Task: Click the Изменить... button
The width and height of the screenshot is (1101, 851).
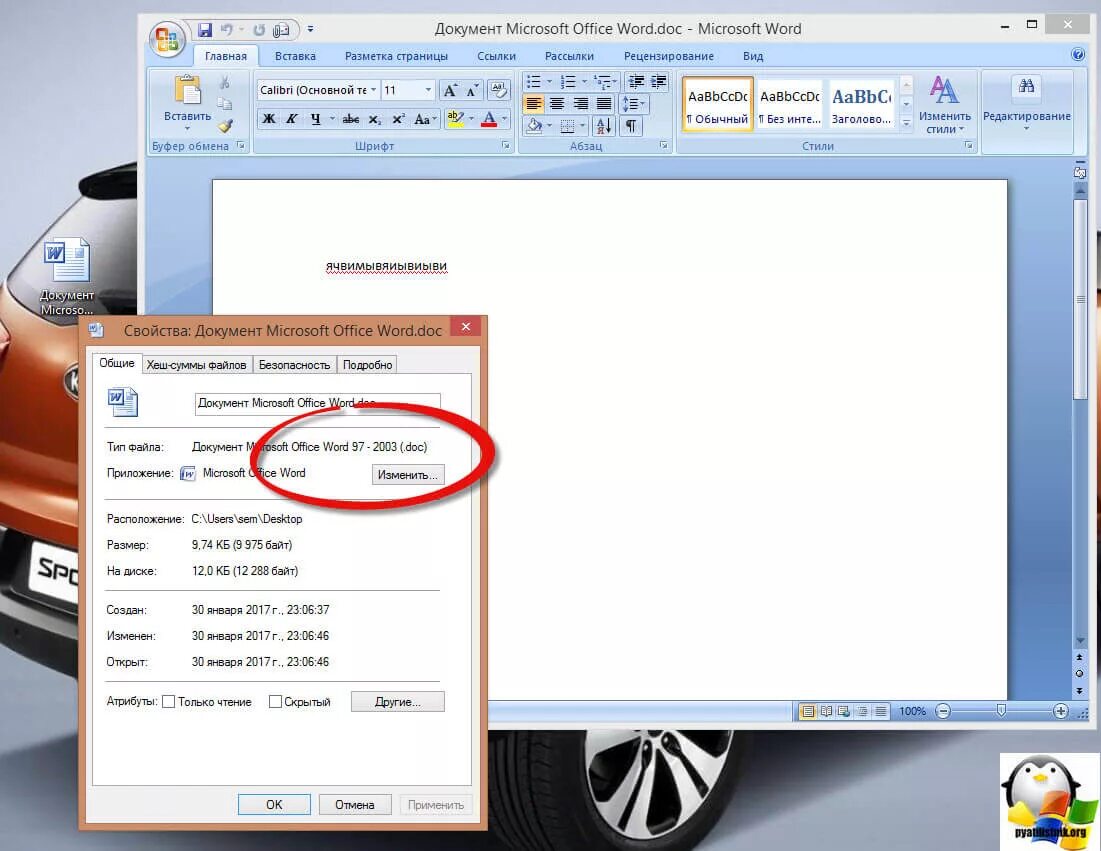Action: [x=408, y=475]
